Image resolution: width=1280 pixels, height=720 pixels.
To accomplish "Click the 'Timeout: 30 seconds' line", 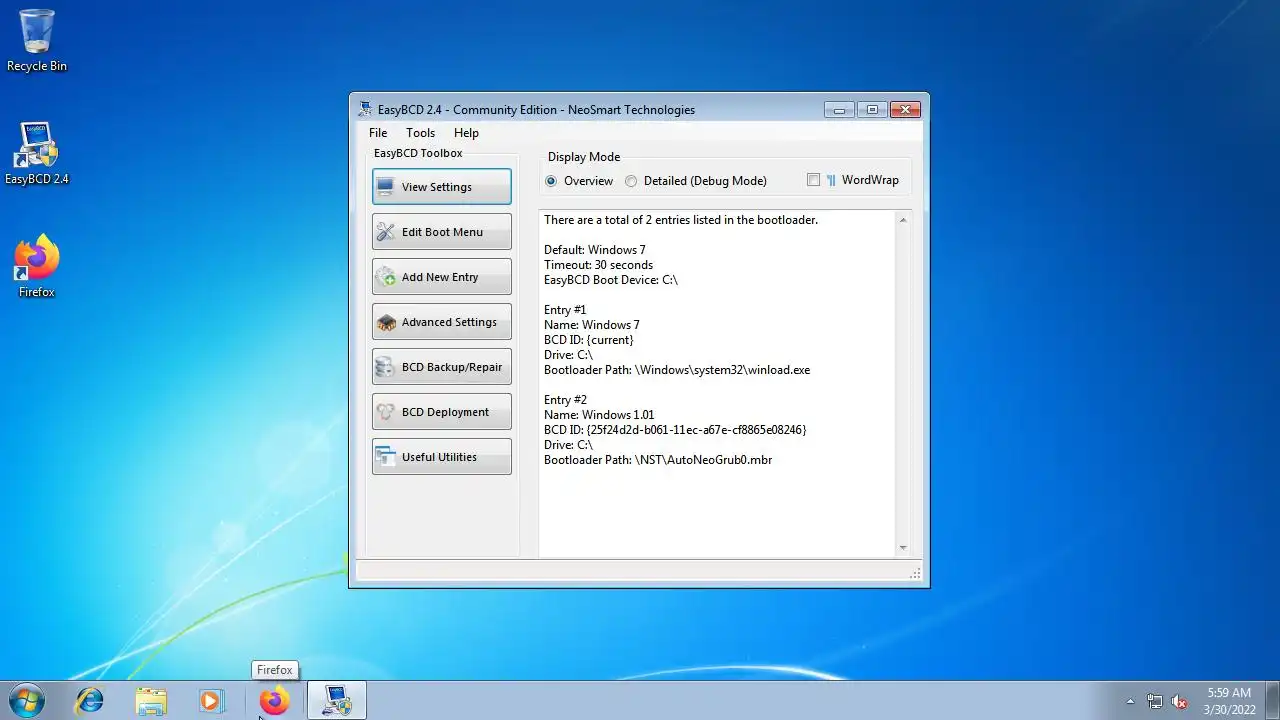I will (598, 265).
